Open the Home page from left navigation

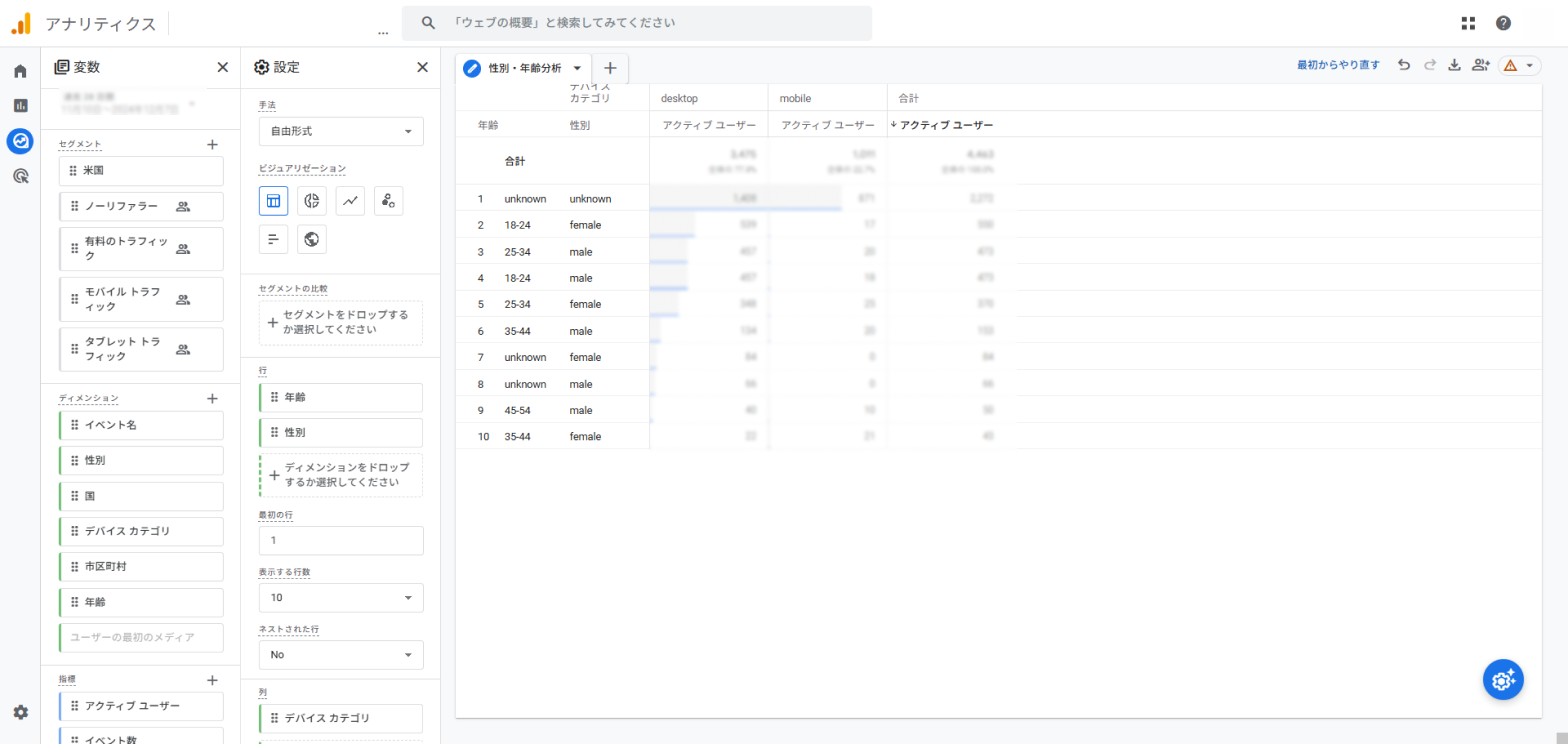click(x=20, y=71)
